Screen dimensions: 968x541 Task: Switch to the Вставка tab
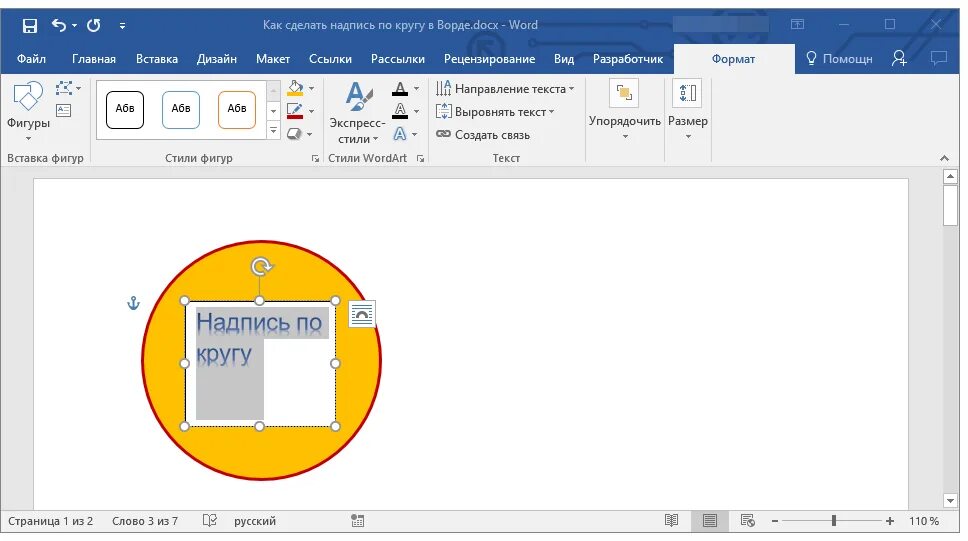click(x=157, y=59)
